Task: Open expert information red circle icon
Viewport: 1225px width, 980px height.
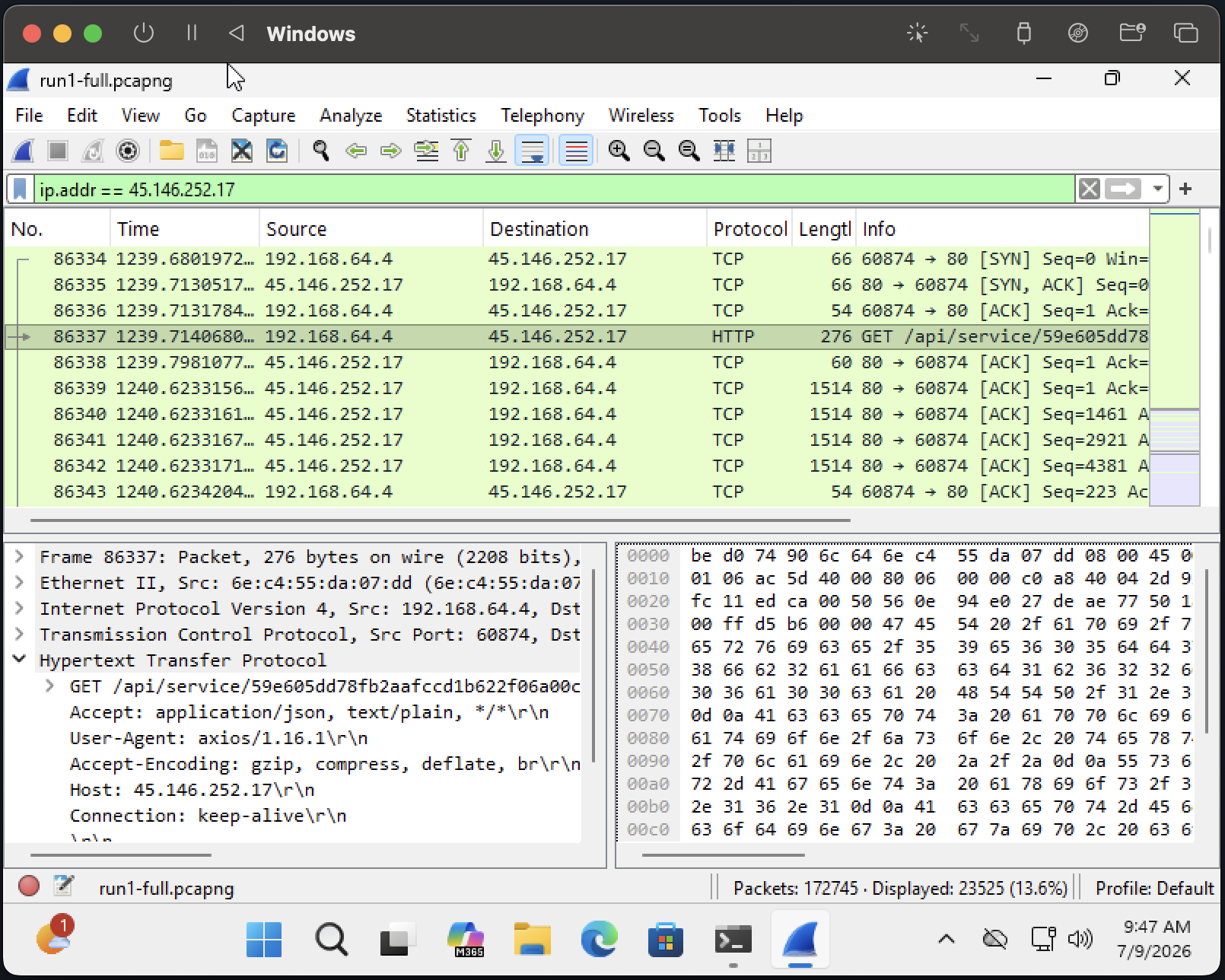Action: (x=29, y=886)
